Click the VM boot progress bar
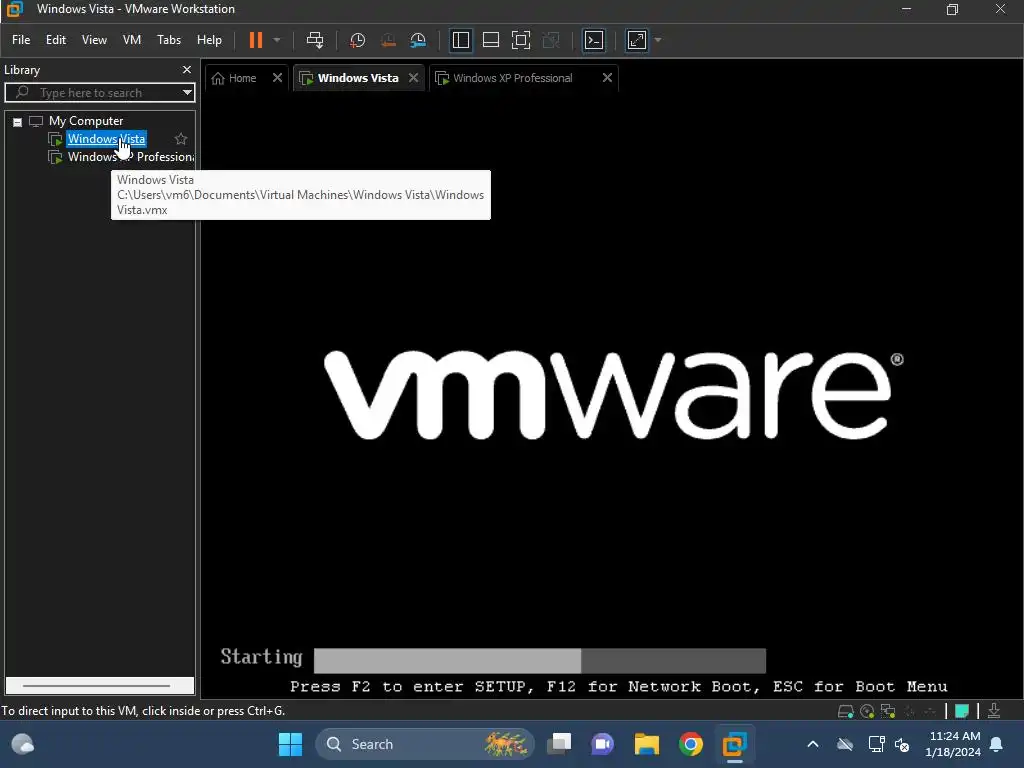1024x768 pixels. click(539, 660)
